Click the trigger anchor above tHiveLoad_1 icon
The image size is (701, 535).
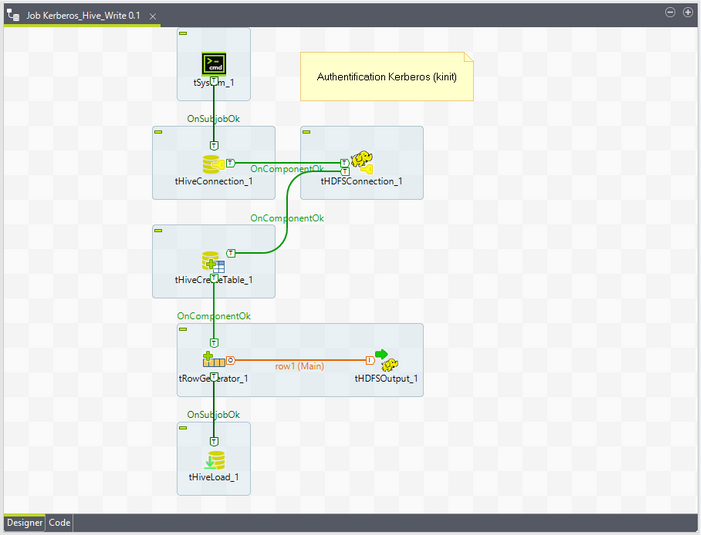tap(214, 441)
